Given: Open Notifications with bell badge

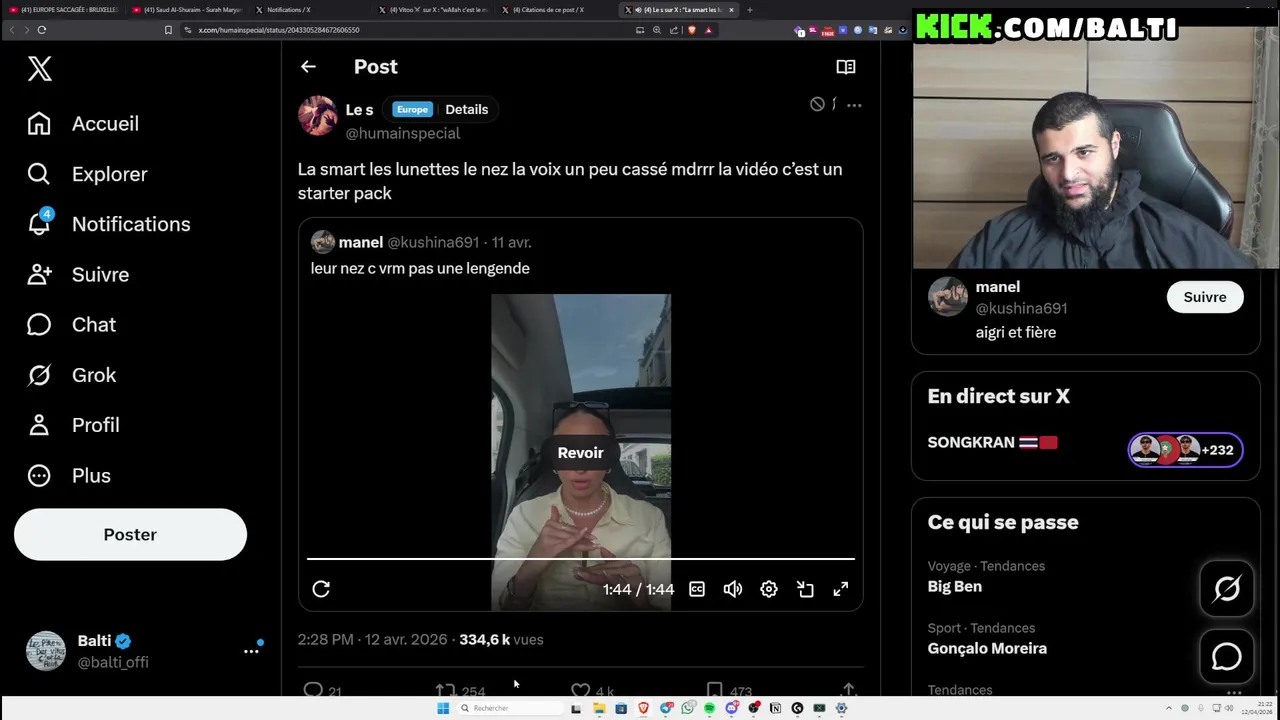Looking at the screenshot, I should [109, 224].
